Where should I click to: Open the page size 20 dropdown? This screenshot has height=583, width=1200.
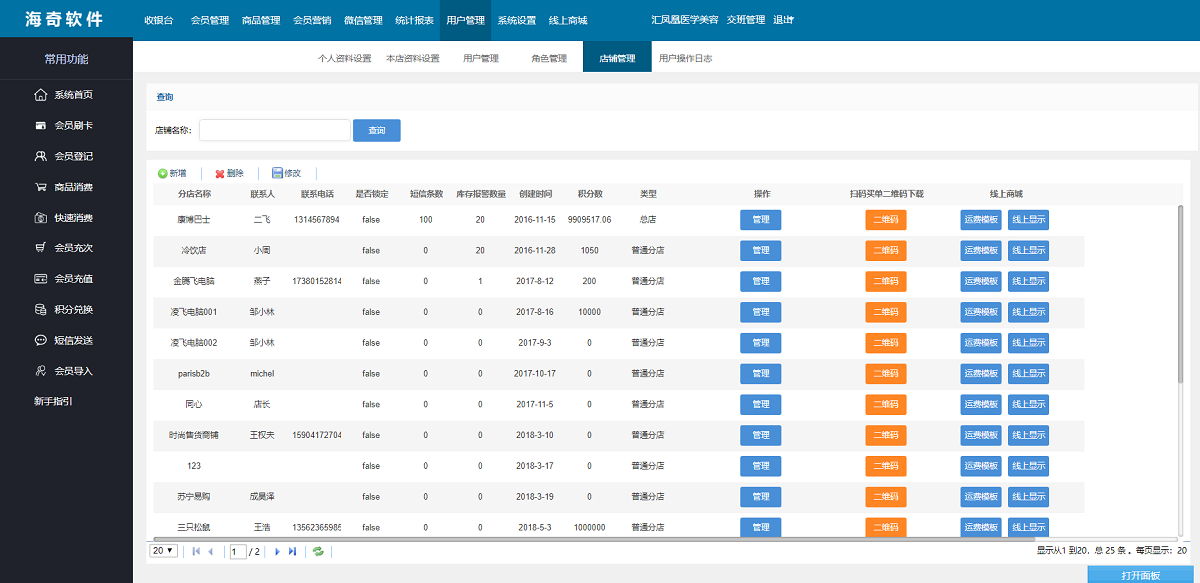pos(163,551)
